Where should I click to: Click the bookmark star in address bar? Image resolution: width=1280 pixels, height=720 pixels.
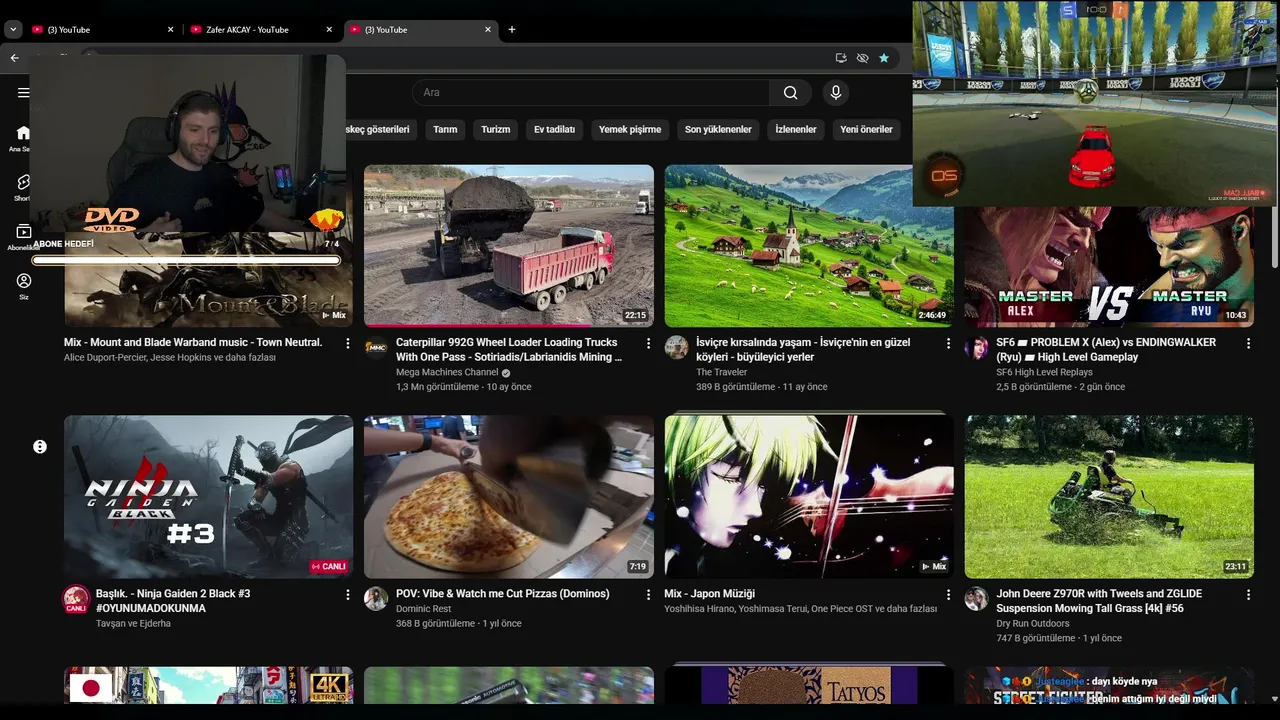[884, 58]
